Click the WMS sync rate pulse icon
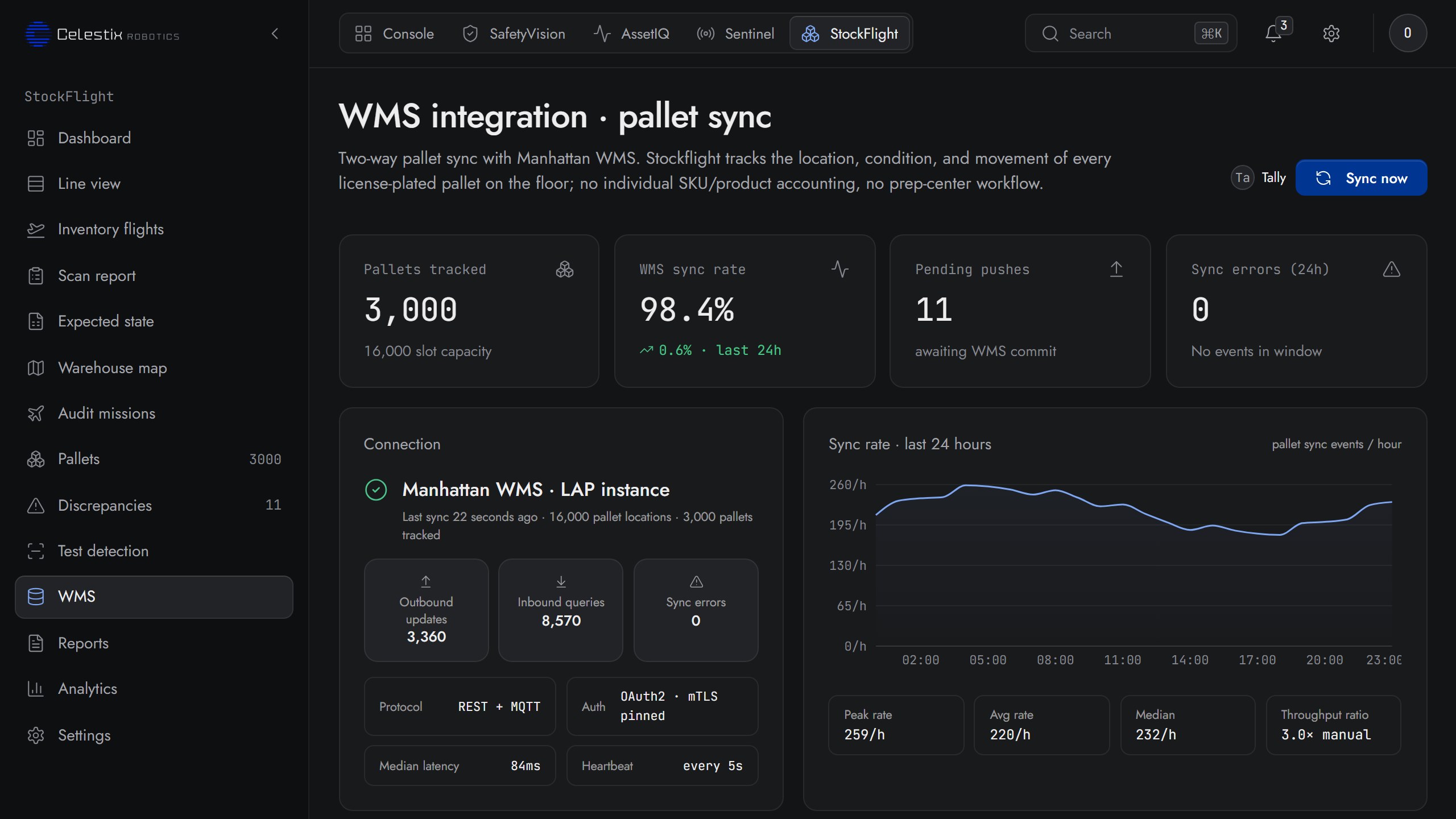This screenshot has height=819, width=1456. click(840, 269)
